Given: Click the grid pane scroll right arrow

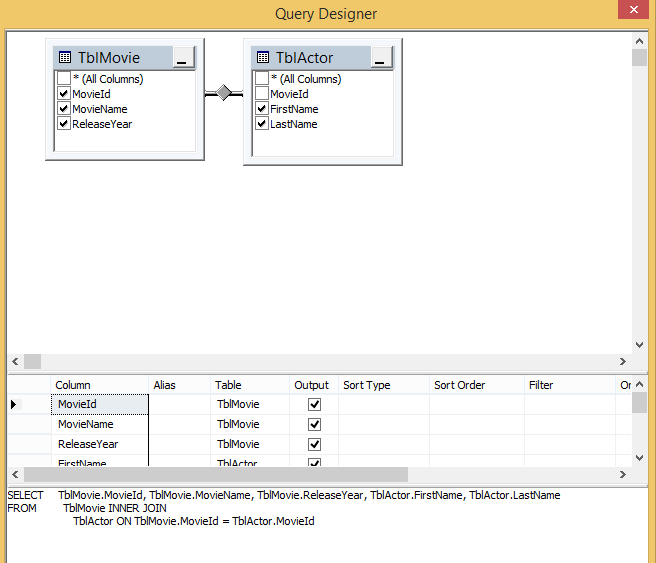Looking at the screenshot, I should coord(623,474).
